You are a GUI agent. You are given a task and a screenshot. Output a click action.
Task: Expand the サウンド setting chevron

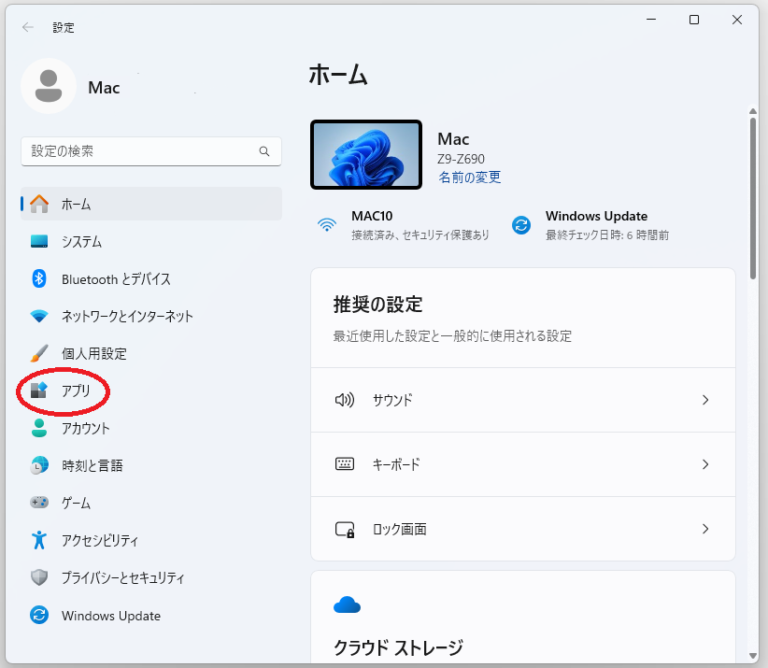[705, 400]
